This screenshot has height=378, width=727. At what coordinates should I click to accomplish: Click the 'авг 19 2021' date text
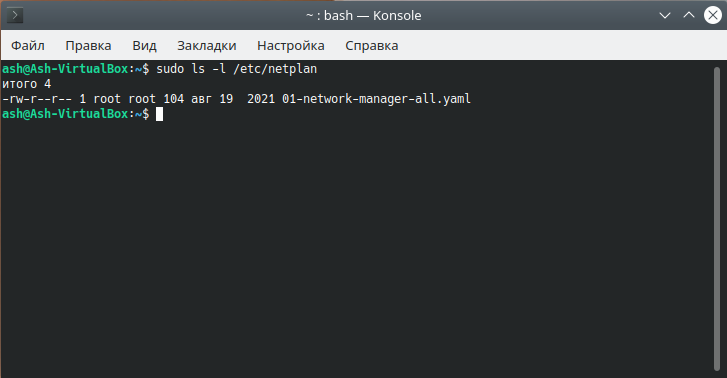click(233, 99)
